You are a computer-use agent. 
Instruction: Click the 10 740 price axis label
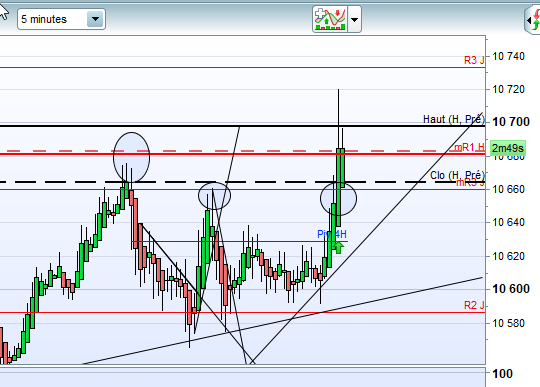(x=508, y=56)
